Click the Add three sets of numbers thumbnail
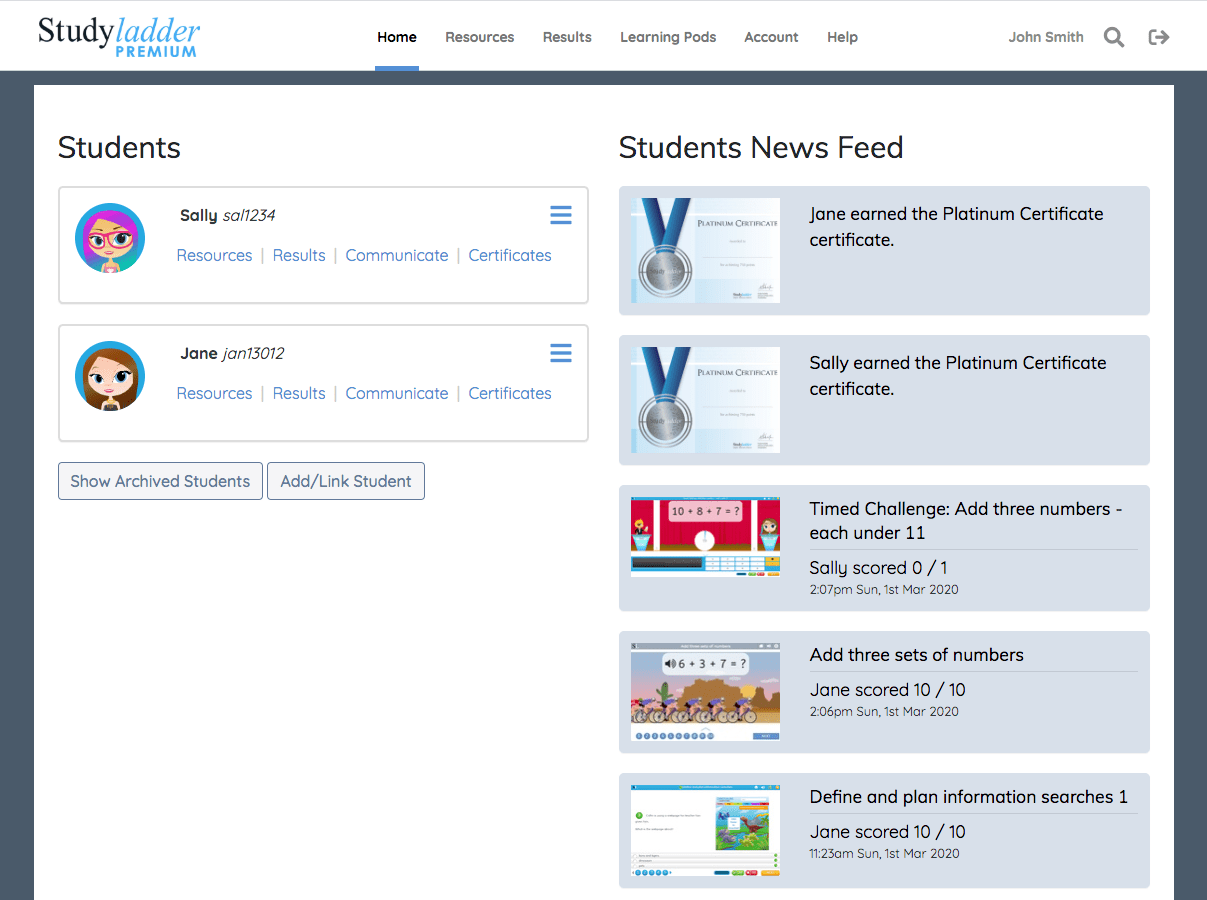 click(704, 691)
